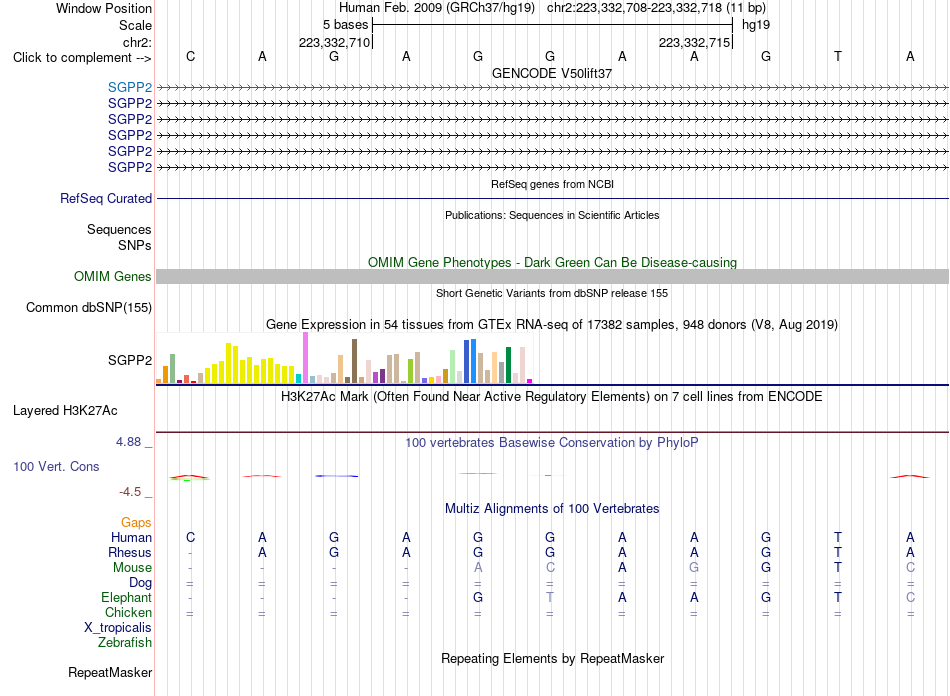Viewport: 950px width, 696px height.
Task: Click the Elephant species label
Action: click(x=126, y=598)
